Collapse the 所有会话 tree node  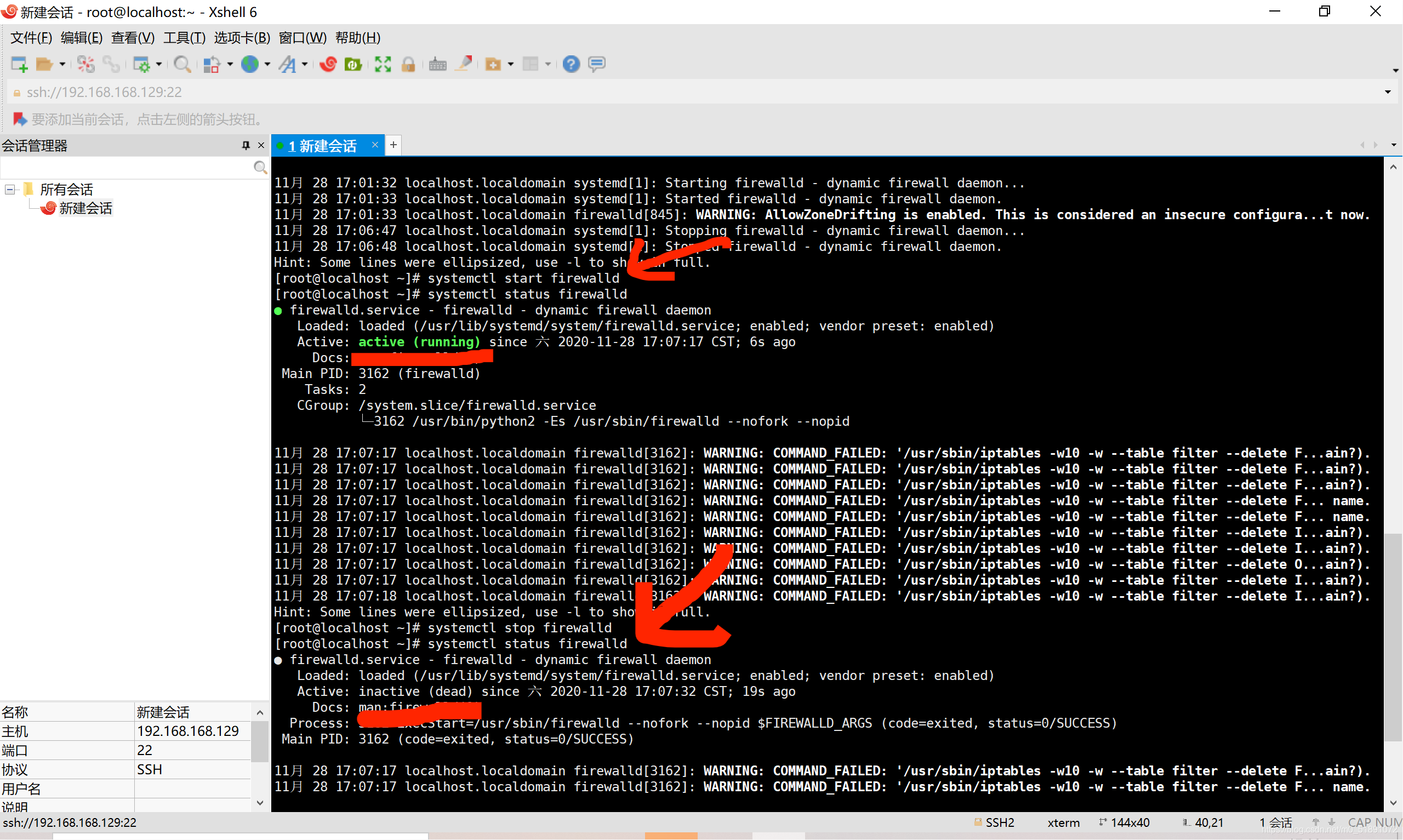(10, 189)
